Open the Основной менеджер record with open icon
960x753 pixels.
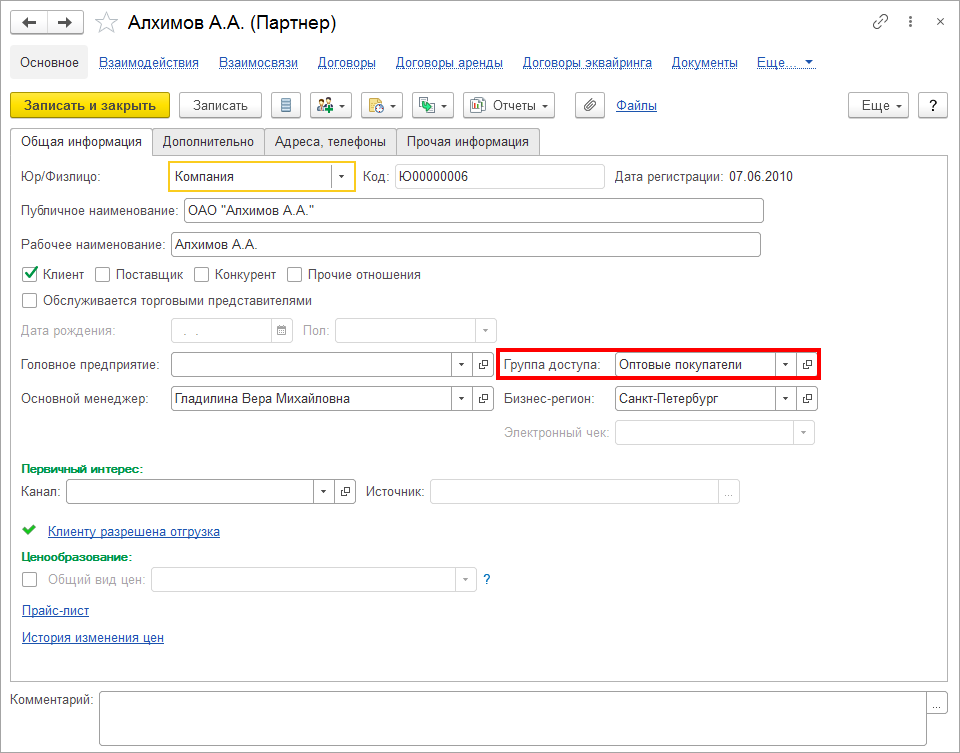(484, 398)
